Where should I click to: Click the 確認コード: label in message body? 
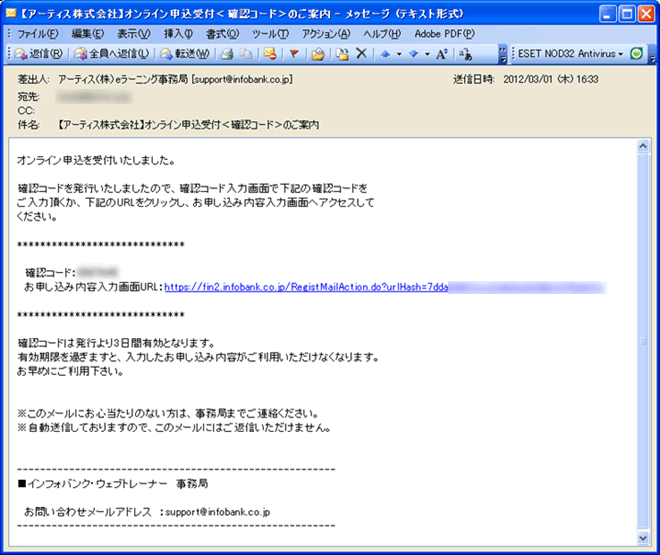click(x=50, y=273)
